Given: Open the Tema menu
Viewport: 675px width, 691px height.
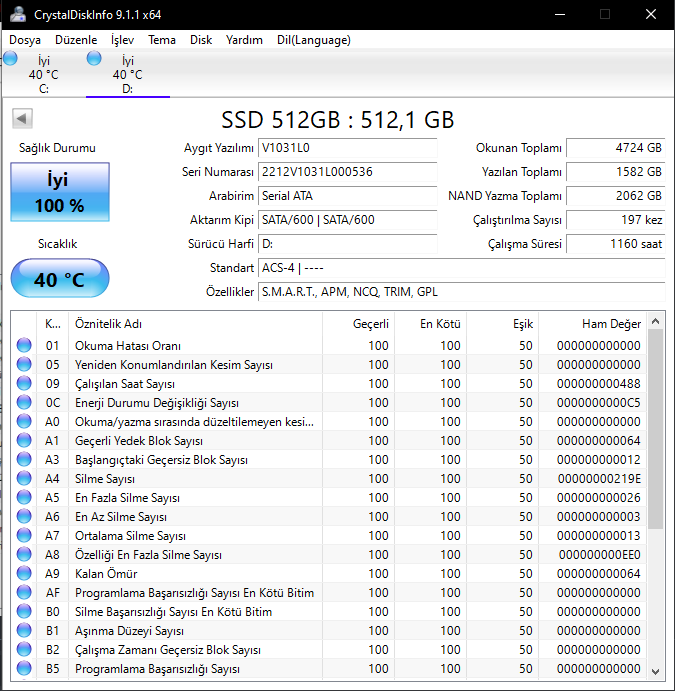Looking at the screenshot, I should [x=162, y=40].
